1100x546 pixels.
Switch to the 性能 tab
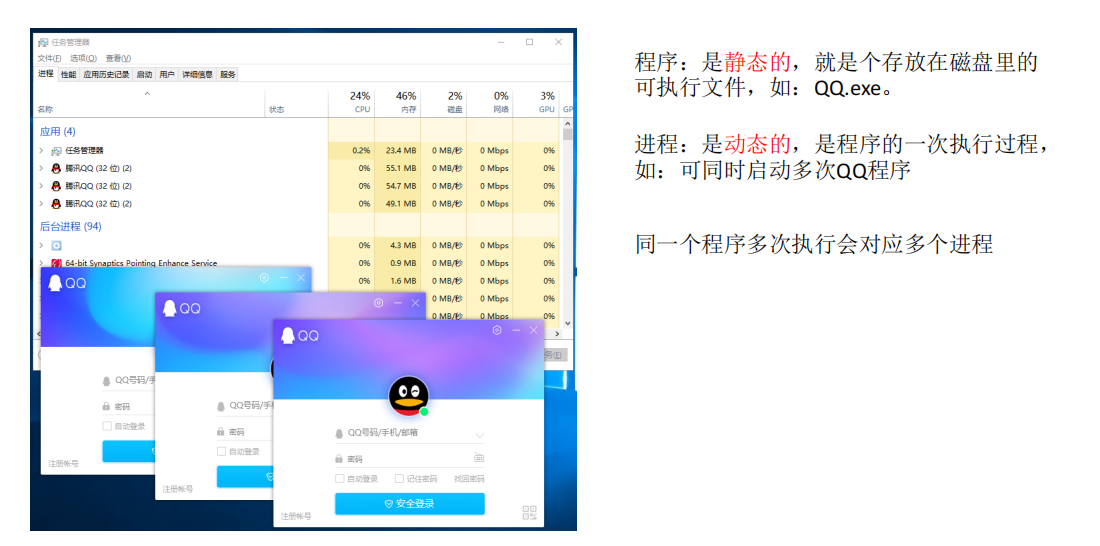[x=68, y=74]
